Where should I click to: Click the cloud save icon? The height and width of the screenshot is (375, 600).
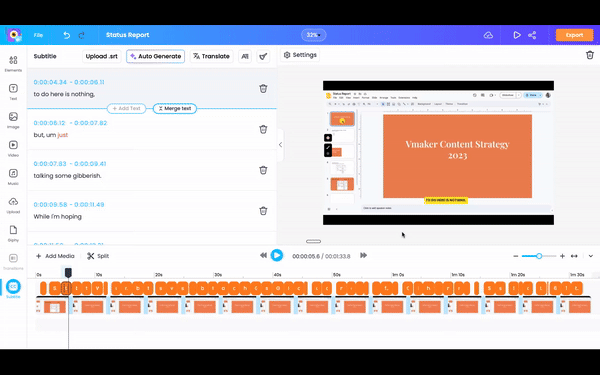488,35
